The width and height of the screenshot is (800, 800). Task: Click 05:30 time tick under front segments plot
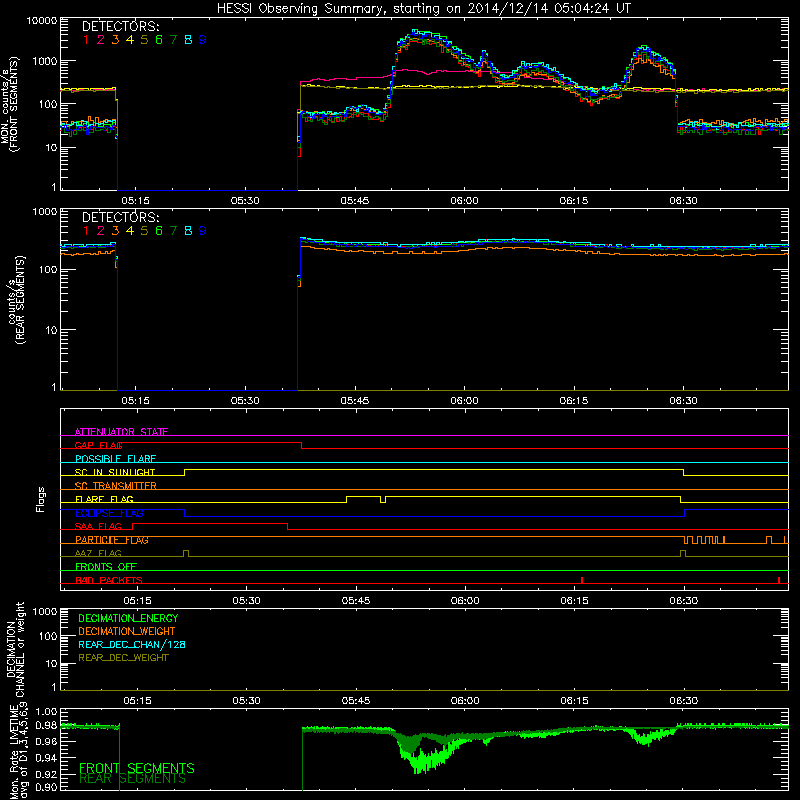(245, 201)
